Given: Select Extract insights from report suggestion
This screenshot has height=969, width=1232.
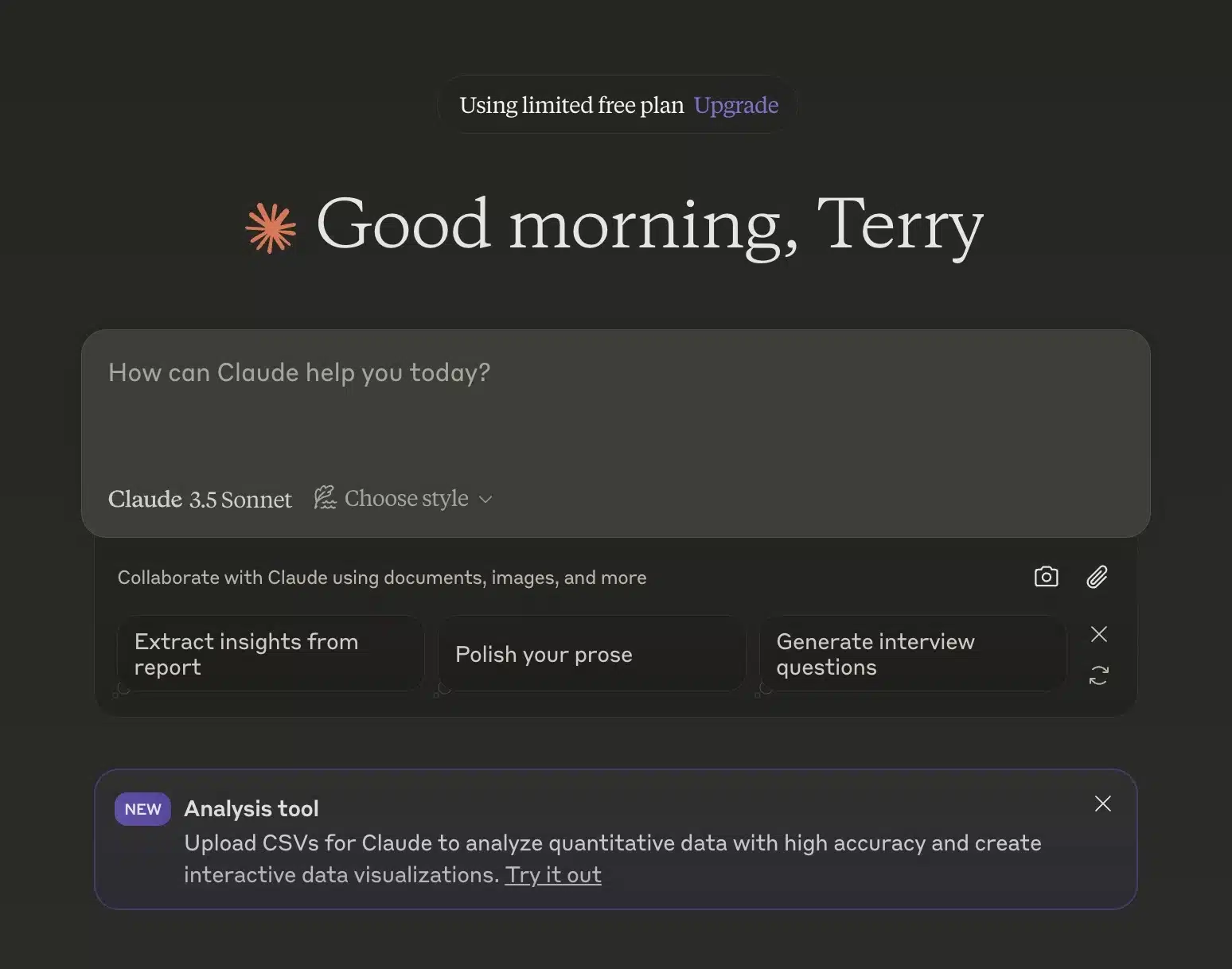Looking at the screenshot, I should [x=271, y=654].
